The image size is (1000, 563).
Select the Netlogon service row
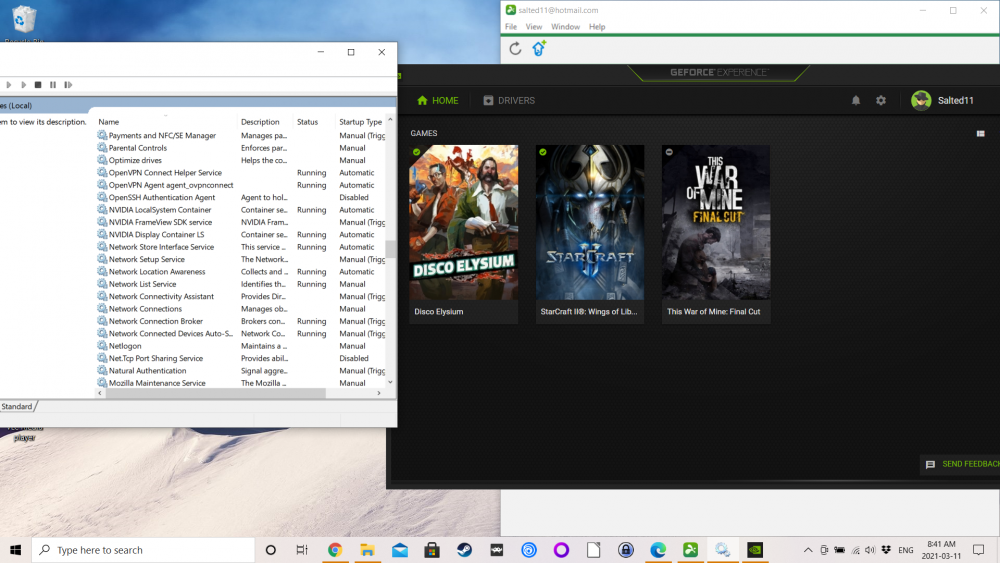(x=241, y=346)
